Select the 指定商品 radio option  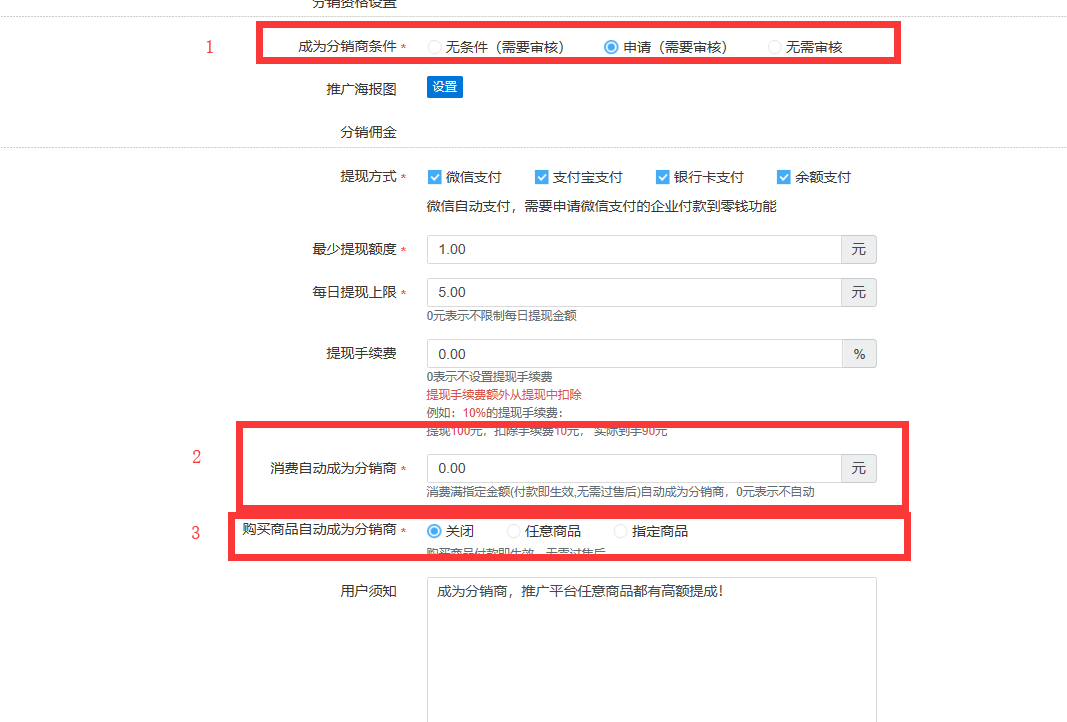pos(621,531)
